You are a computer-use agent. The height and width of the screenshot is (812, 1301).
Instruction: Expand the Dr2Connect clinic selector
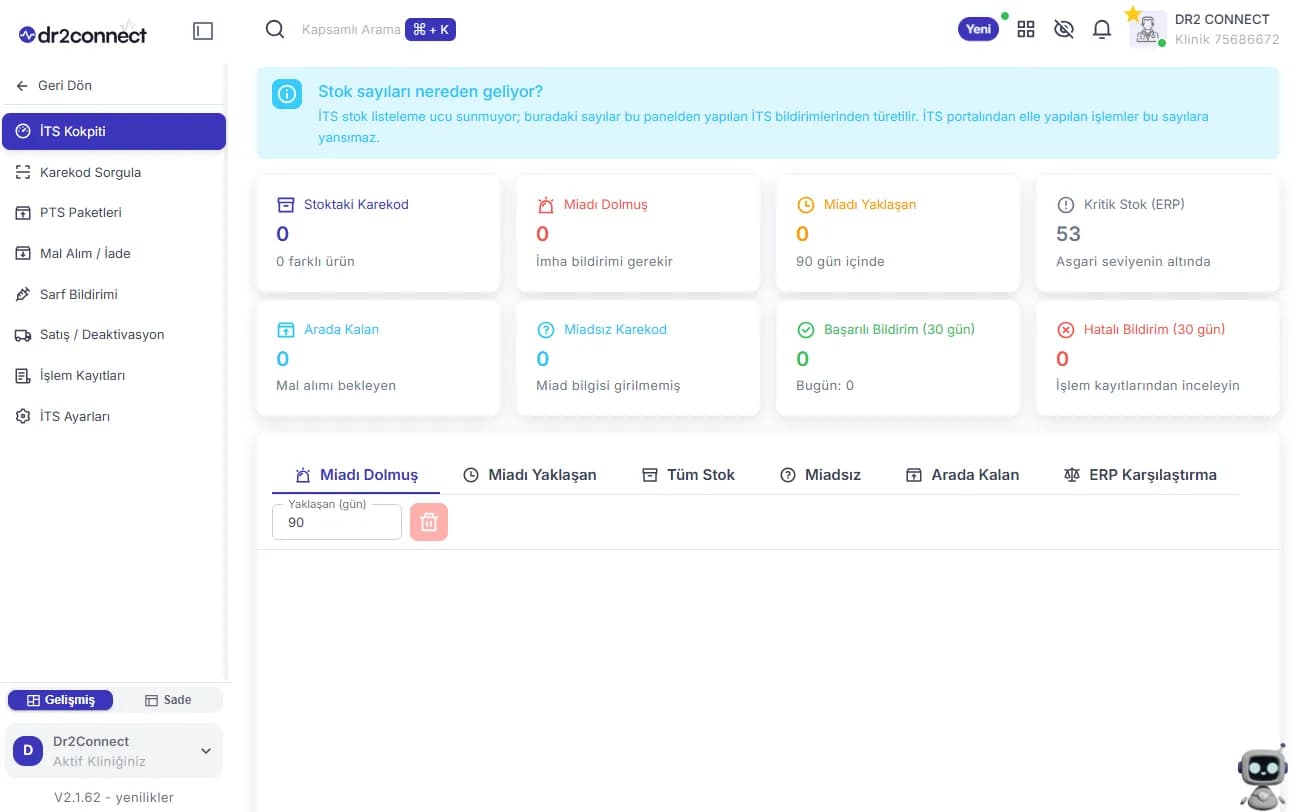114,751
